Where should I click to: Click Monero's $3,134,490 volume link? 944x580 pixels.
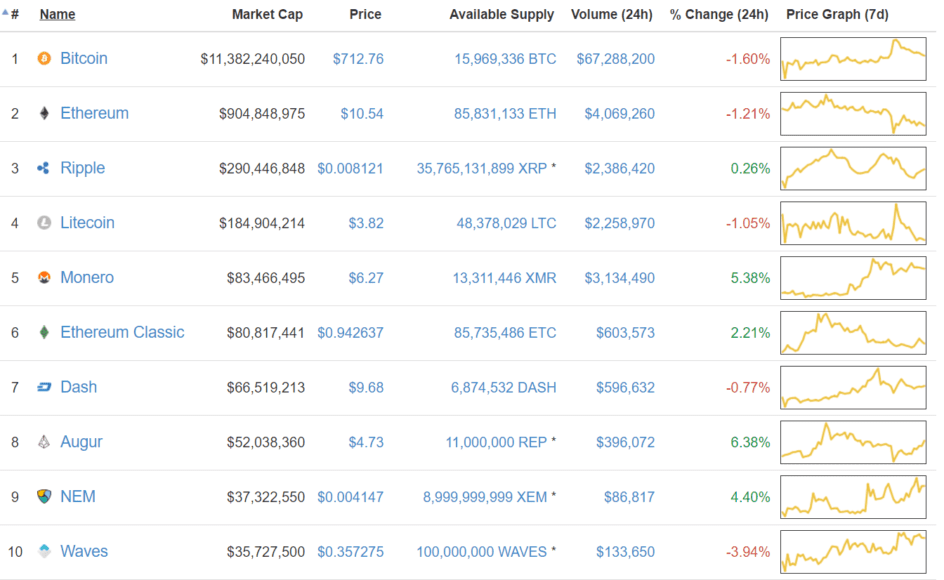coord(620,278)
